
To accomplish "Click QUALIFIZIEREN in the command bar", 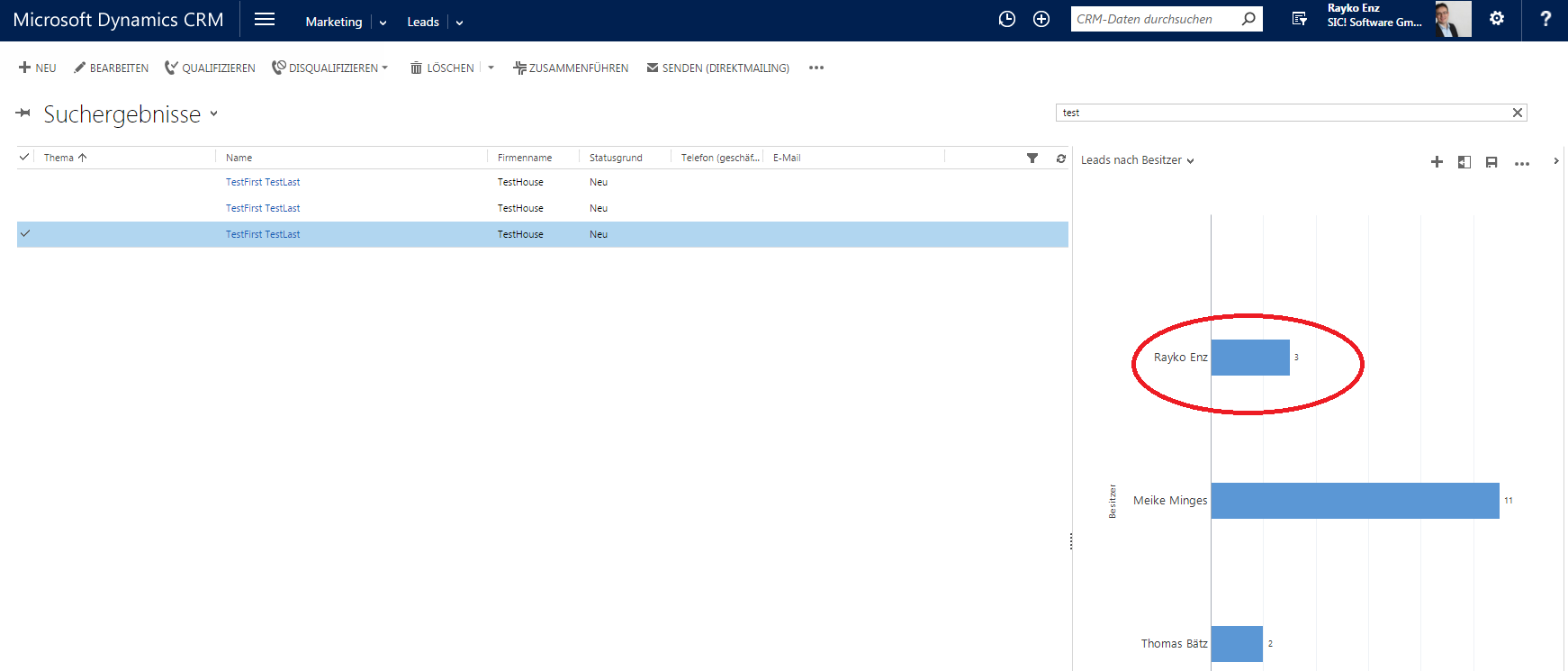I will click(x=210, y=68).
